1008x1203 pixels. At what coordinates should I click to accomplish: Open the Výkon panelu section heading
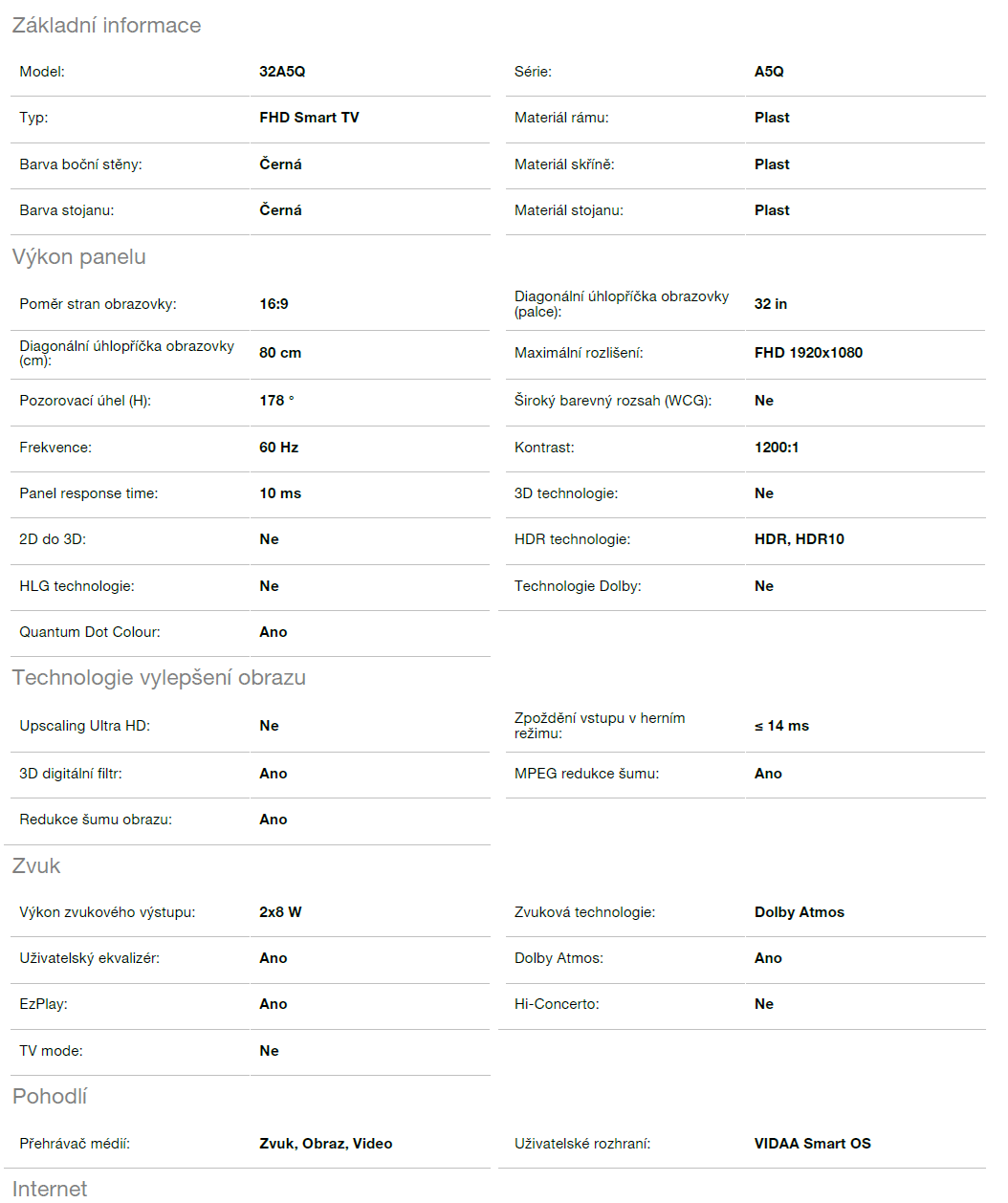coord(78,257)
